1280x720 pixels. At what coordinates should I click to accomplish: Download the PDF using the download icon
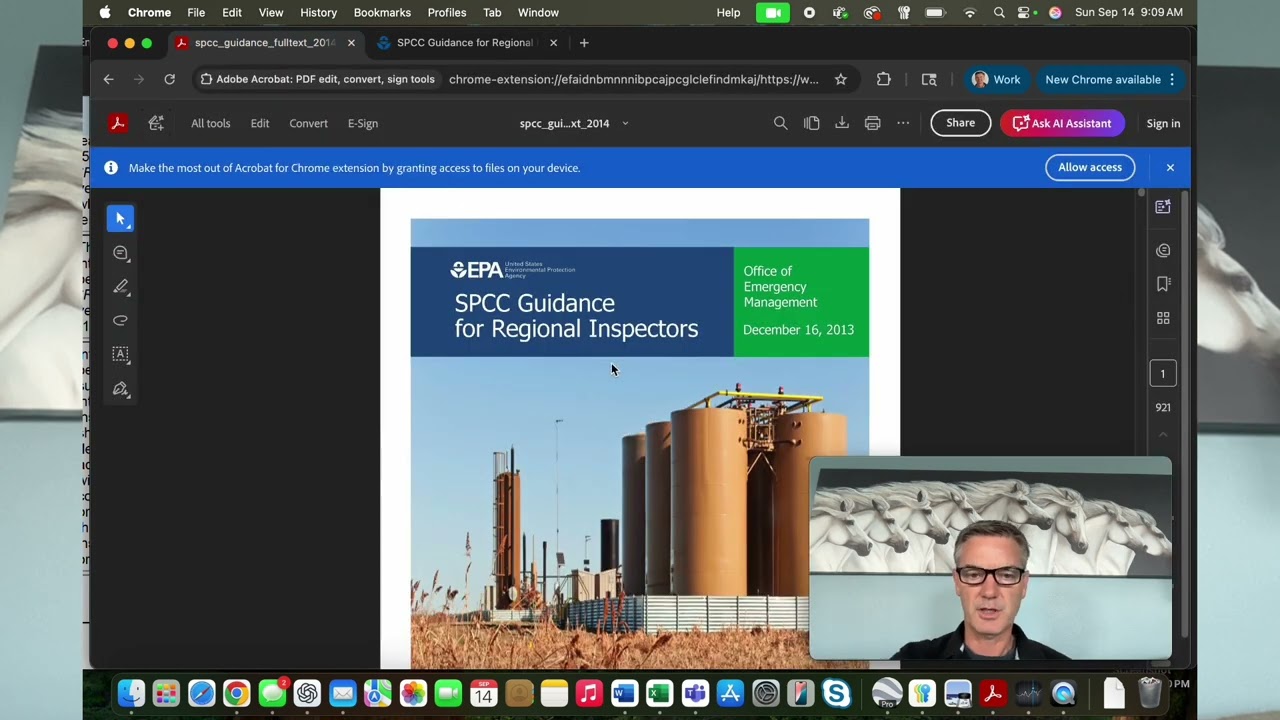(842, 123)
